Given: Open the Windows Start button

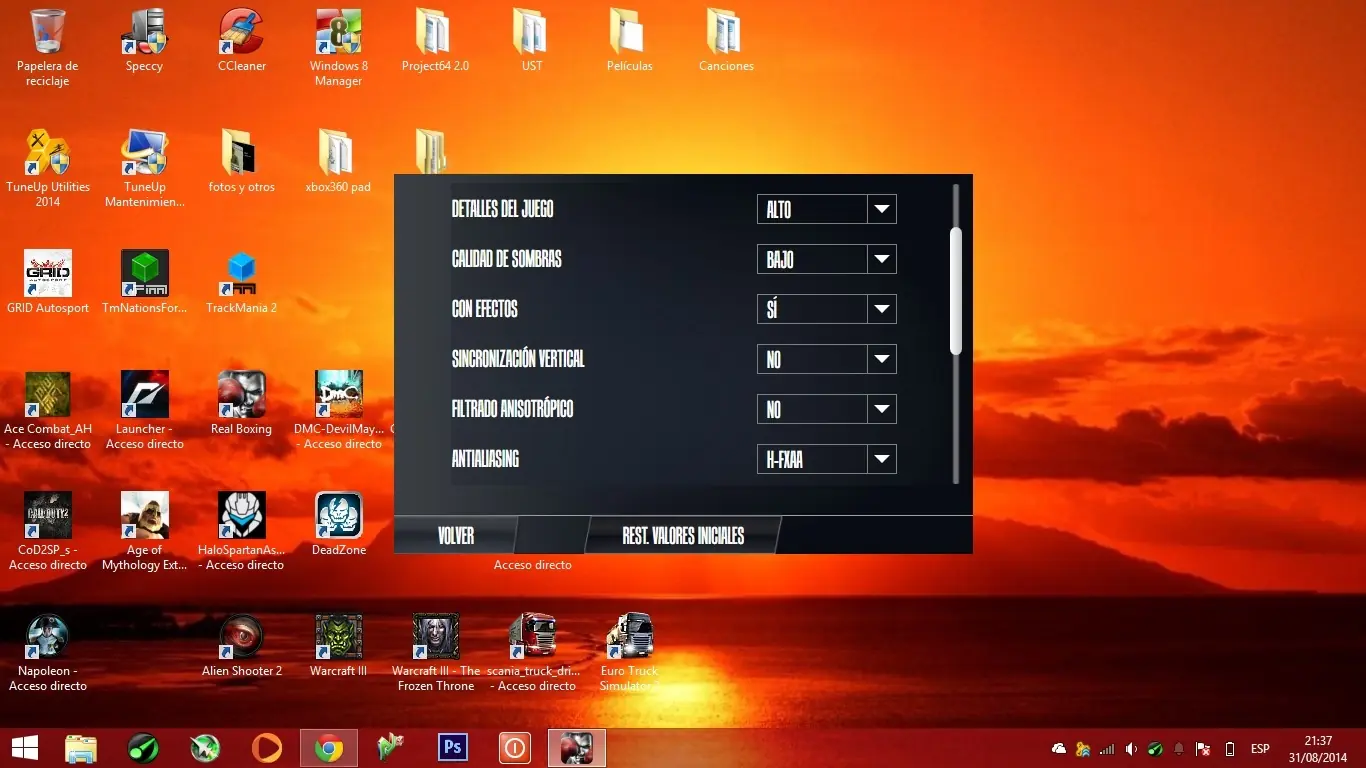Looking at the screenshot, I should tap(24, 748).
